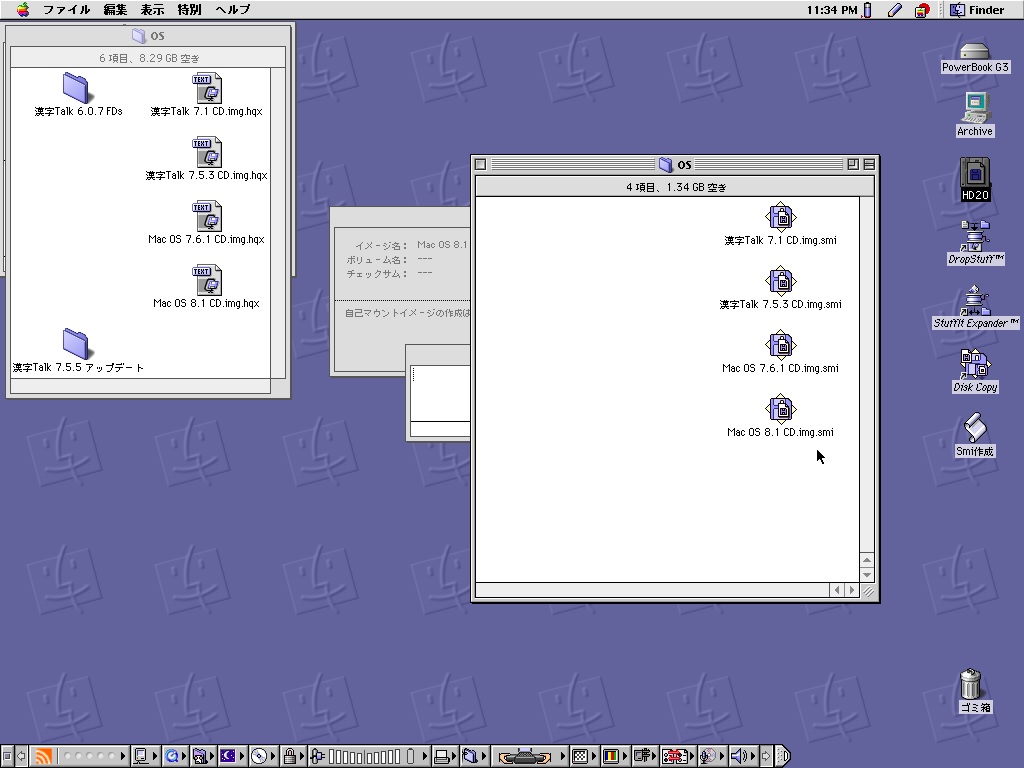
Task: Click the scroll-right arrow in front OS window
Action: pos(852,590)
